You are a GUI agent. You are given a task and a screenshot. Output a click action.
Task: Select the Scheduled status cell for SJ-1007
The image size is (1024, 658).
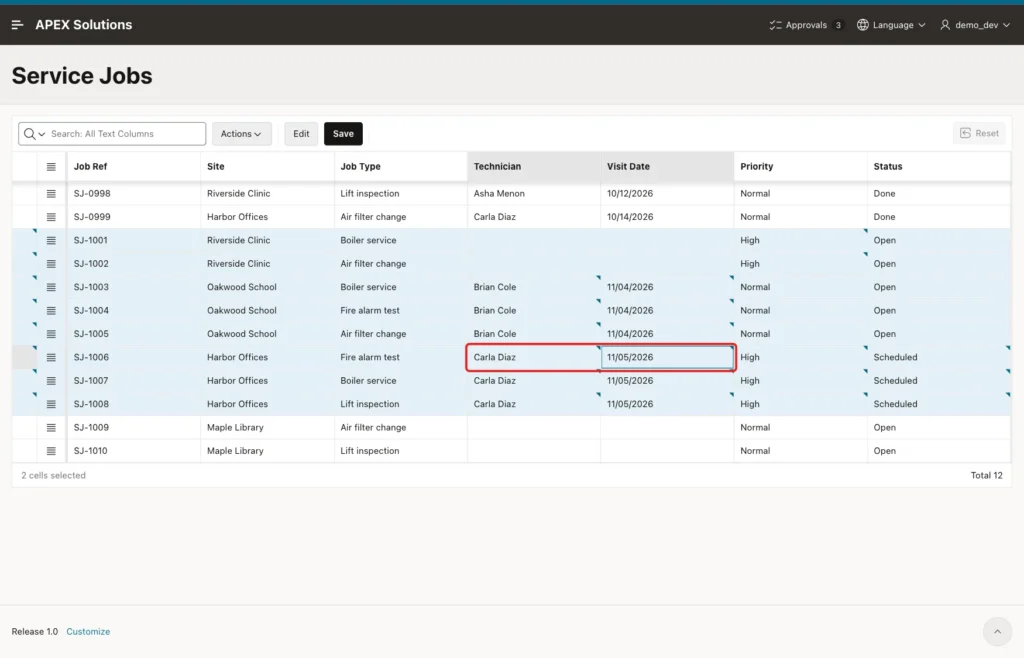coord(939,381)
